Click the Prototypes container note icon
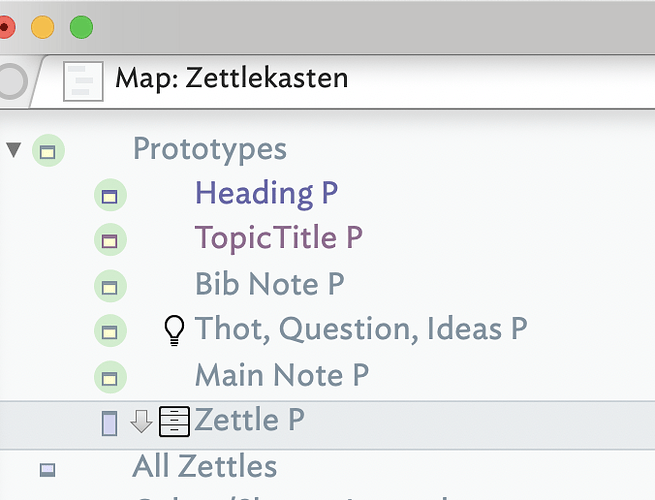Viewport: 655px width, 500px height. [47, 152]
